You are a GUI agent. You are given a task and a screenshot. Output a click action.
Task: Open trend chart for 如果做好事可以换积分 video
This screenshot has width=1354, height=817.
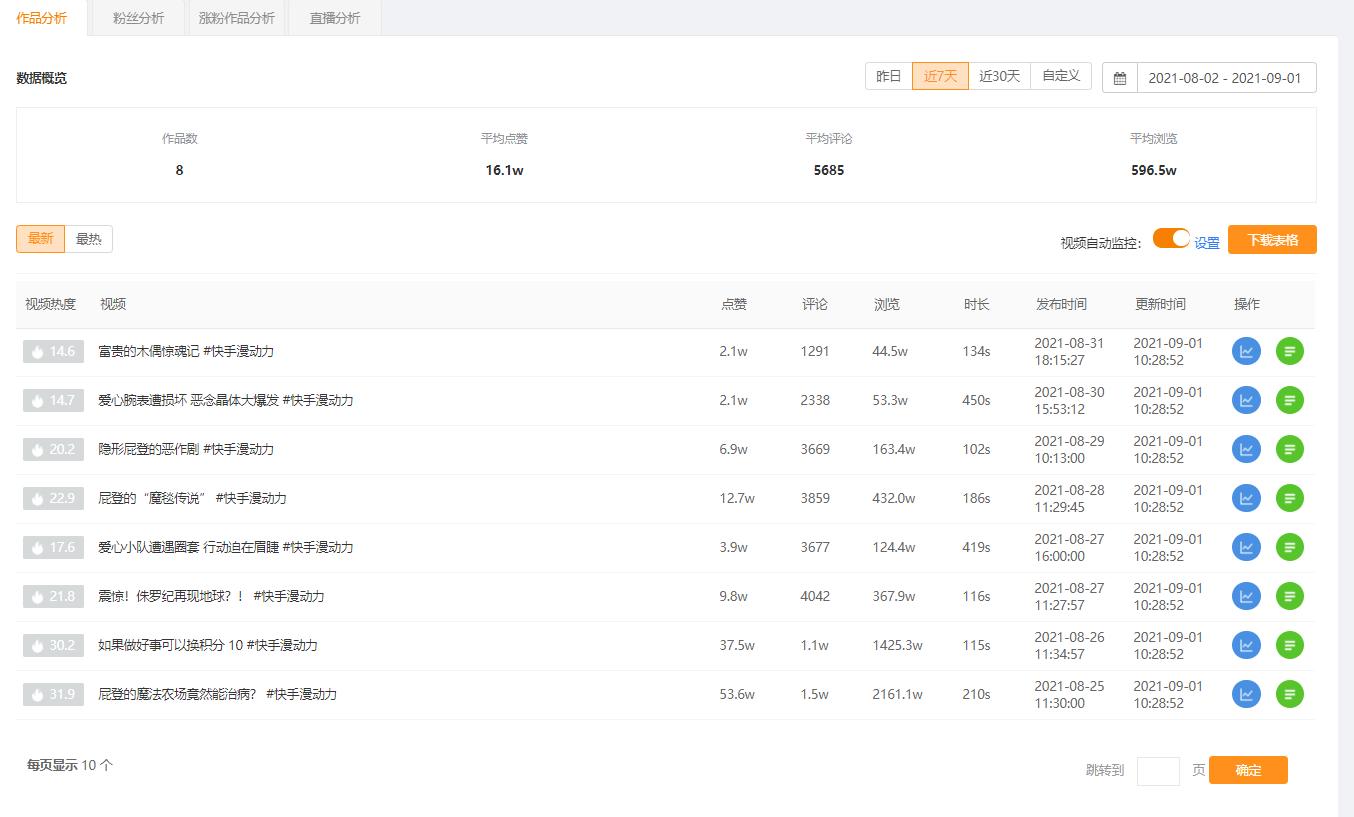point(1246,645)
